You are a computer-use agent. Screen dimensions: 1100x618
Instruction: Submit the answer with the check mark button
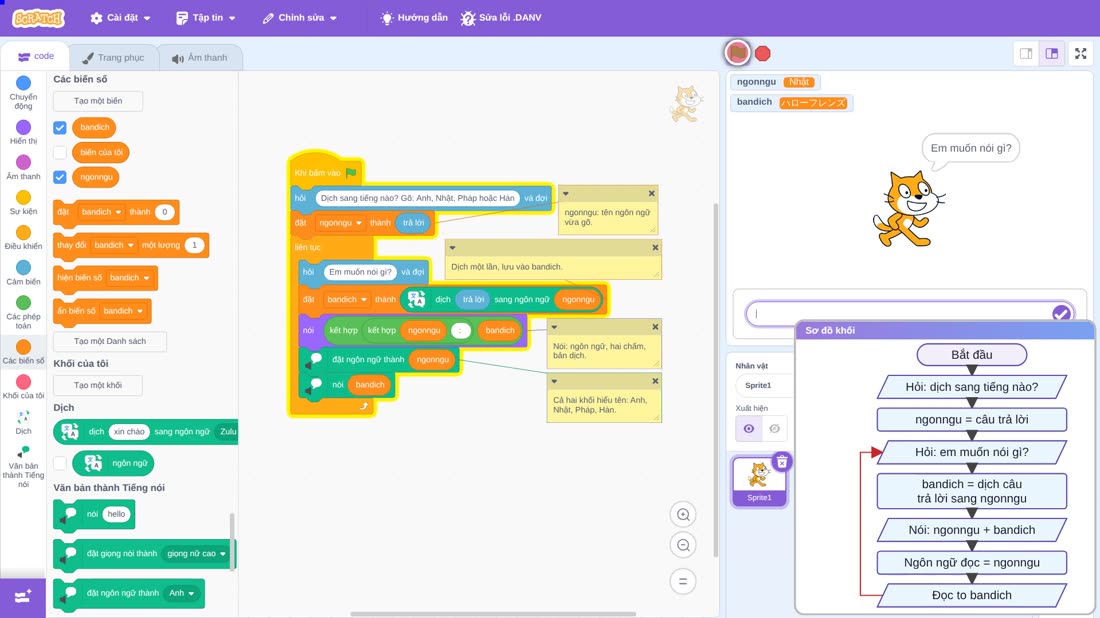pos(1061,313)
